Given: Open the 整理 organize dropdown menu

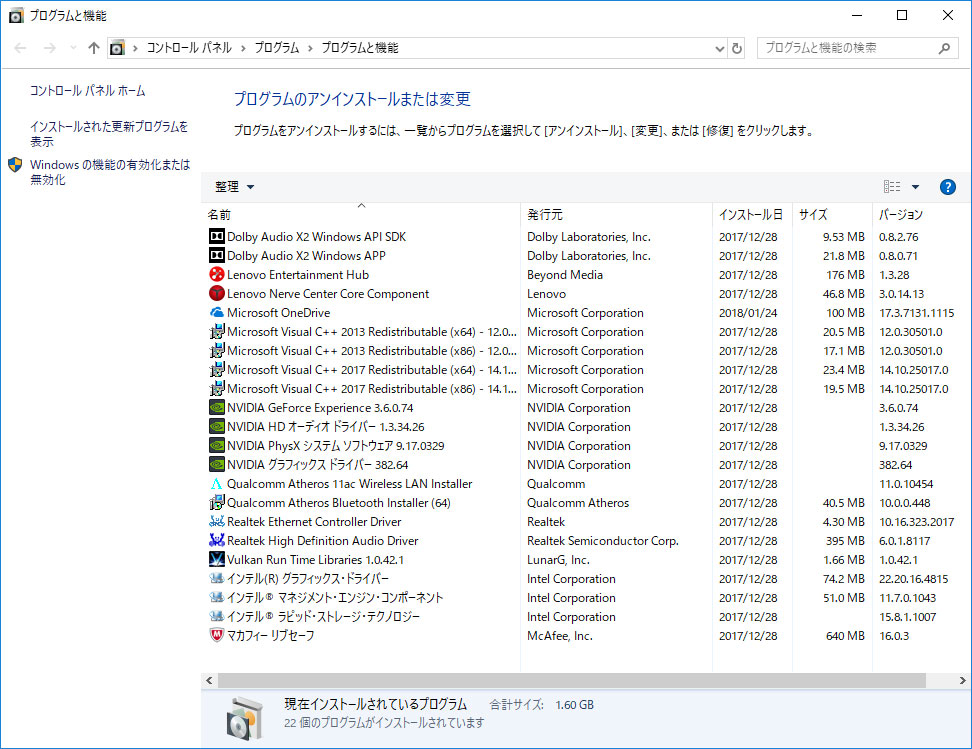Looking at the screenshot, I should [234, 187].
